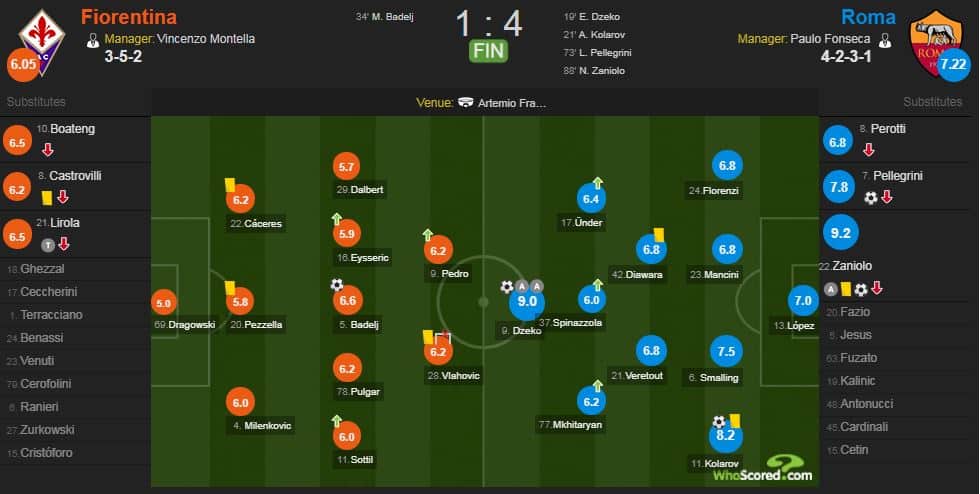Click Cáceres' yellow card icon
The image size is (980, 494).
tap(229, 185)
